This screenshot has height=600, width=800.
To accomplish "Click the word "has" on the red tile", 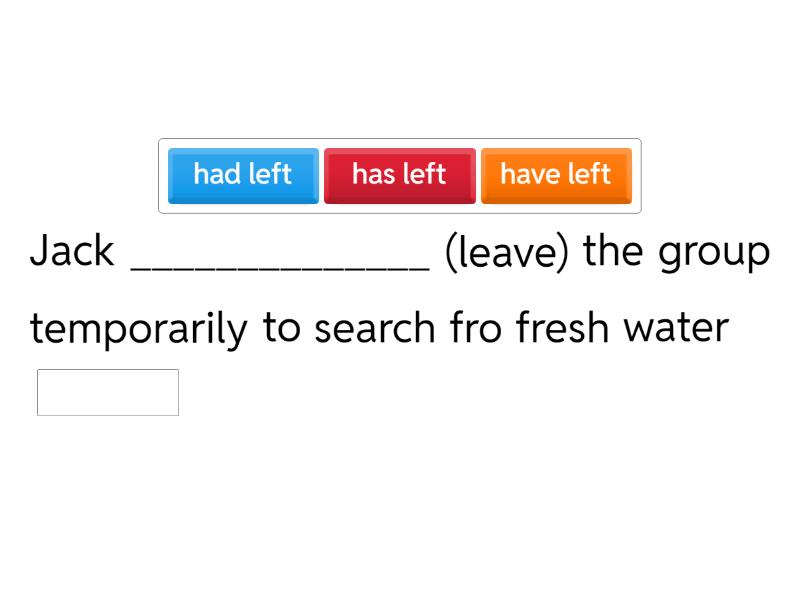I will [x=374, y=174].
